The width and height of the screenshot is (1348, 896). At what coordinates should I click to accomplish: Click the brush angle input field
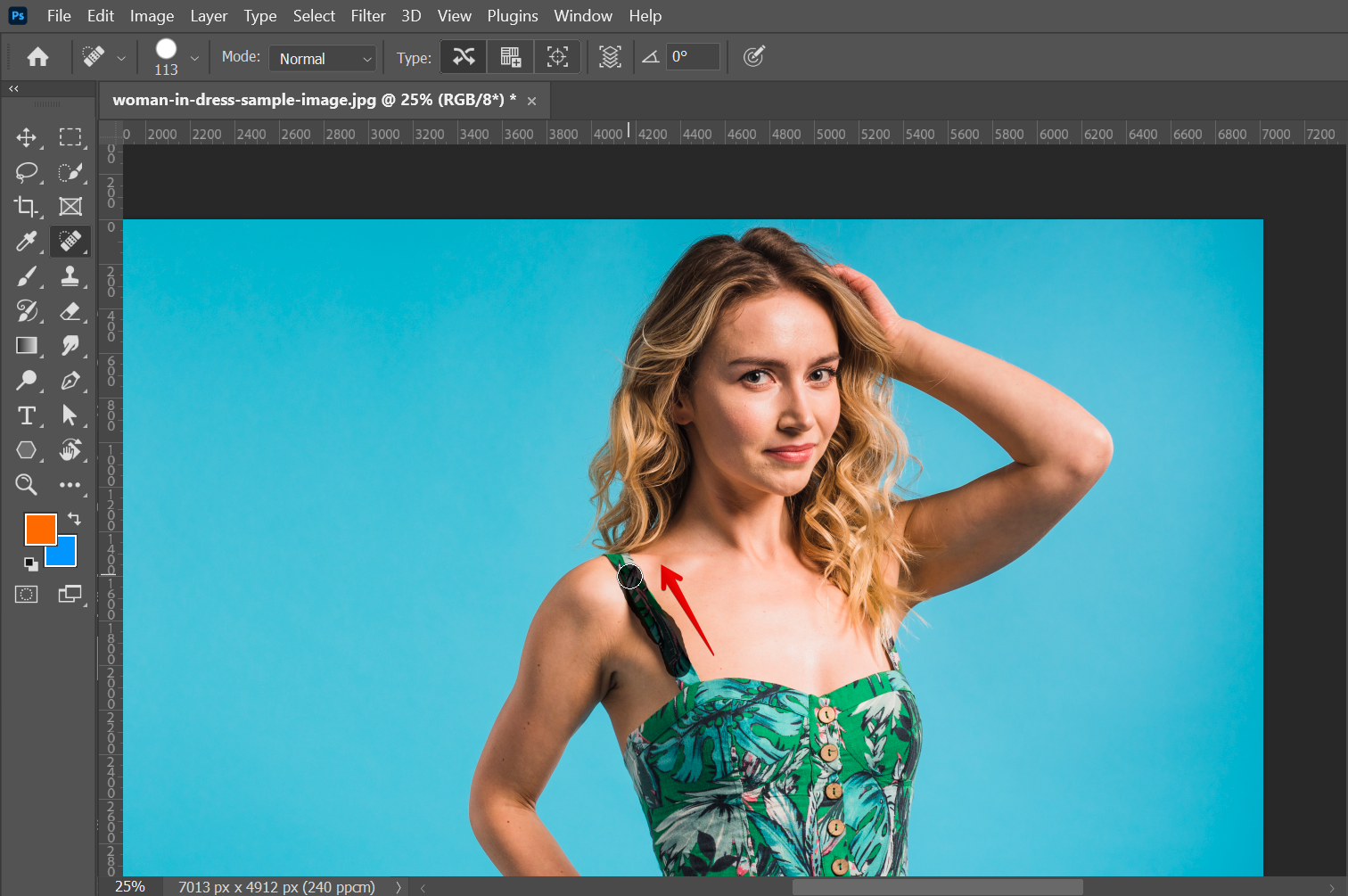tap(693, 57)
